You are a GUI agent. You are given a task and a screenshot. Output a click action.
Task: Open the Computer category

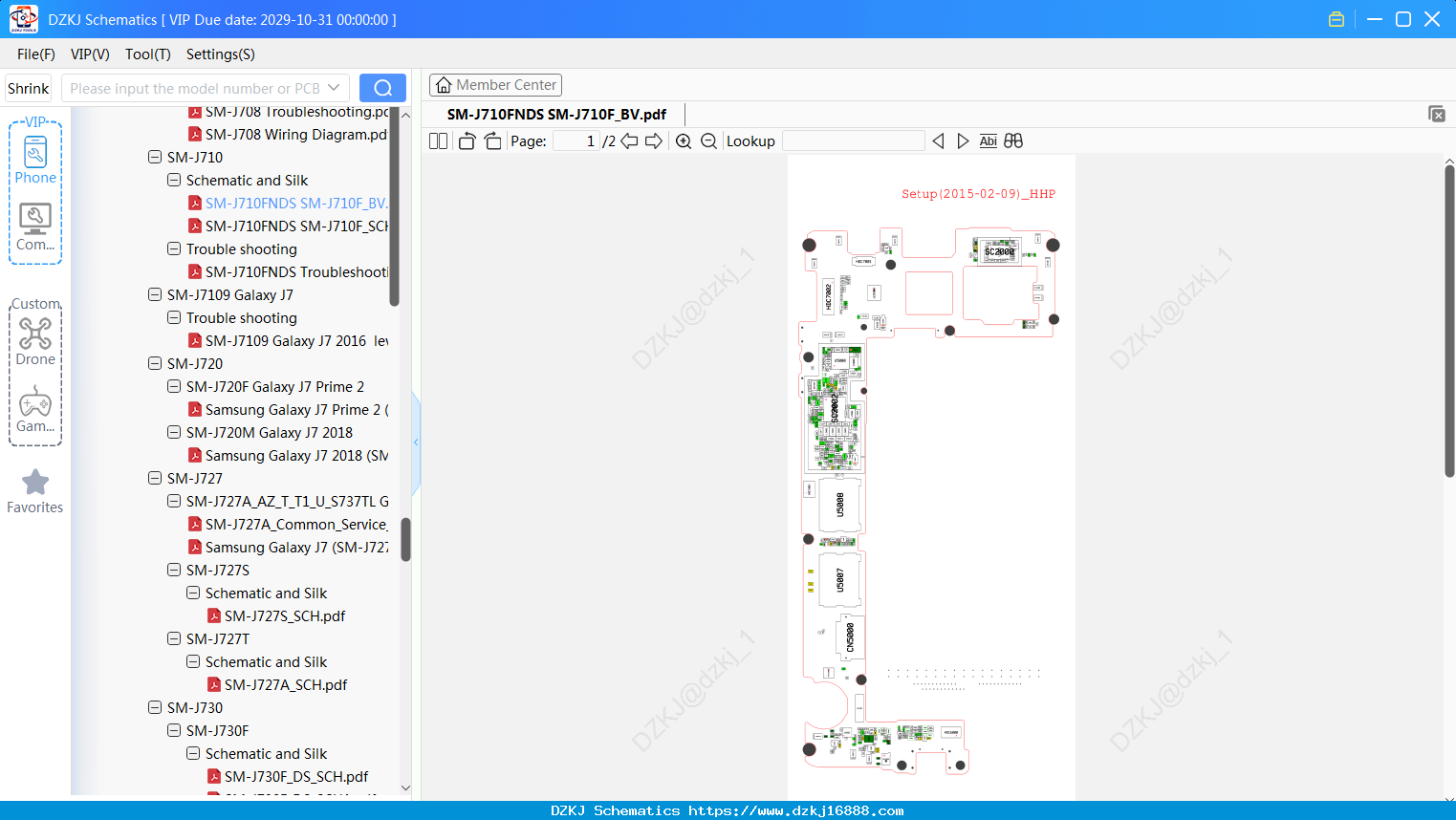[35, 227]
